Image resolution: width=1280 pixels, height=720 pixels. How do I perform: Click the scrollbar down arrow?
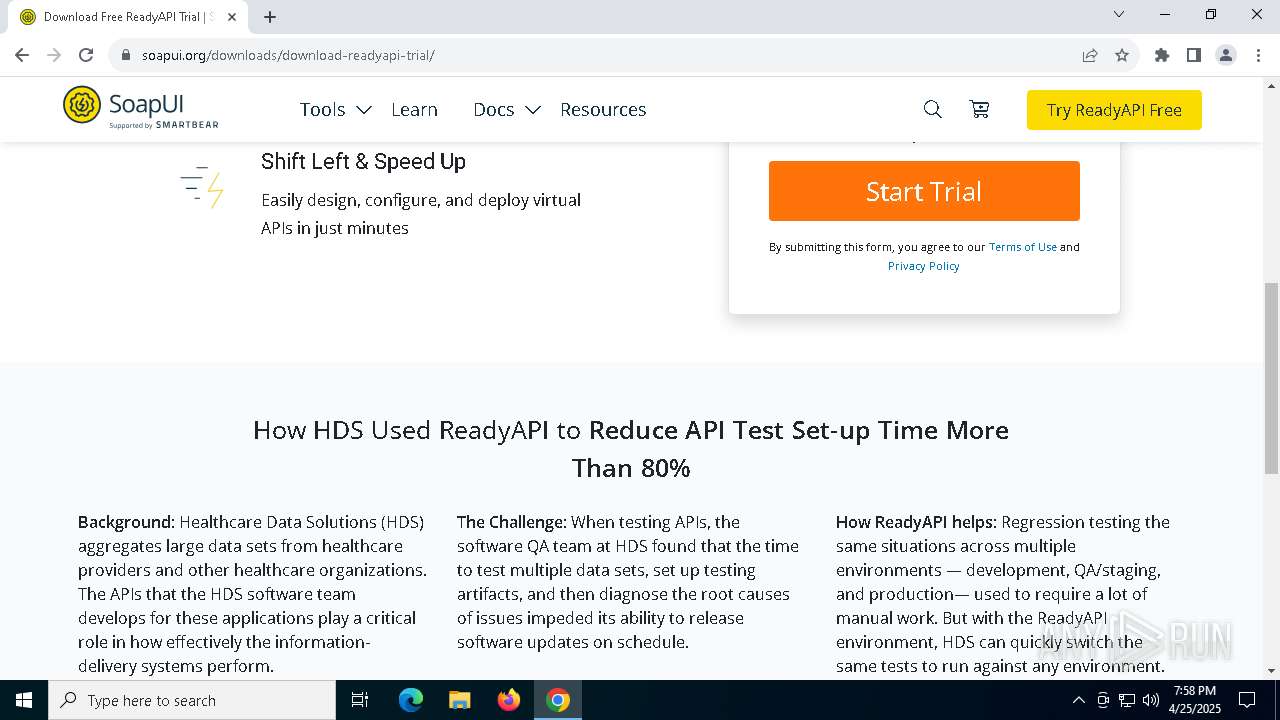click(x=1271, y=671)
